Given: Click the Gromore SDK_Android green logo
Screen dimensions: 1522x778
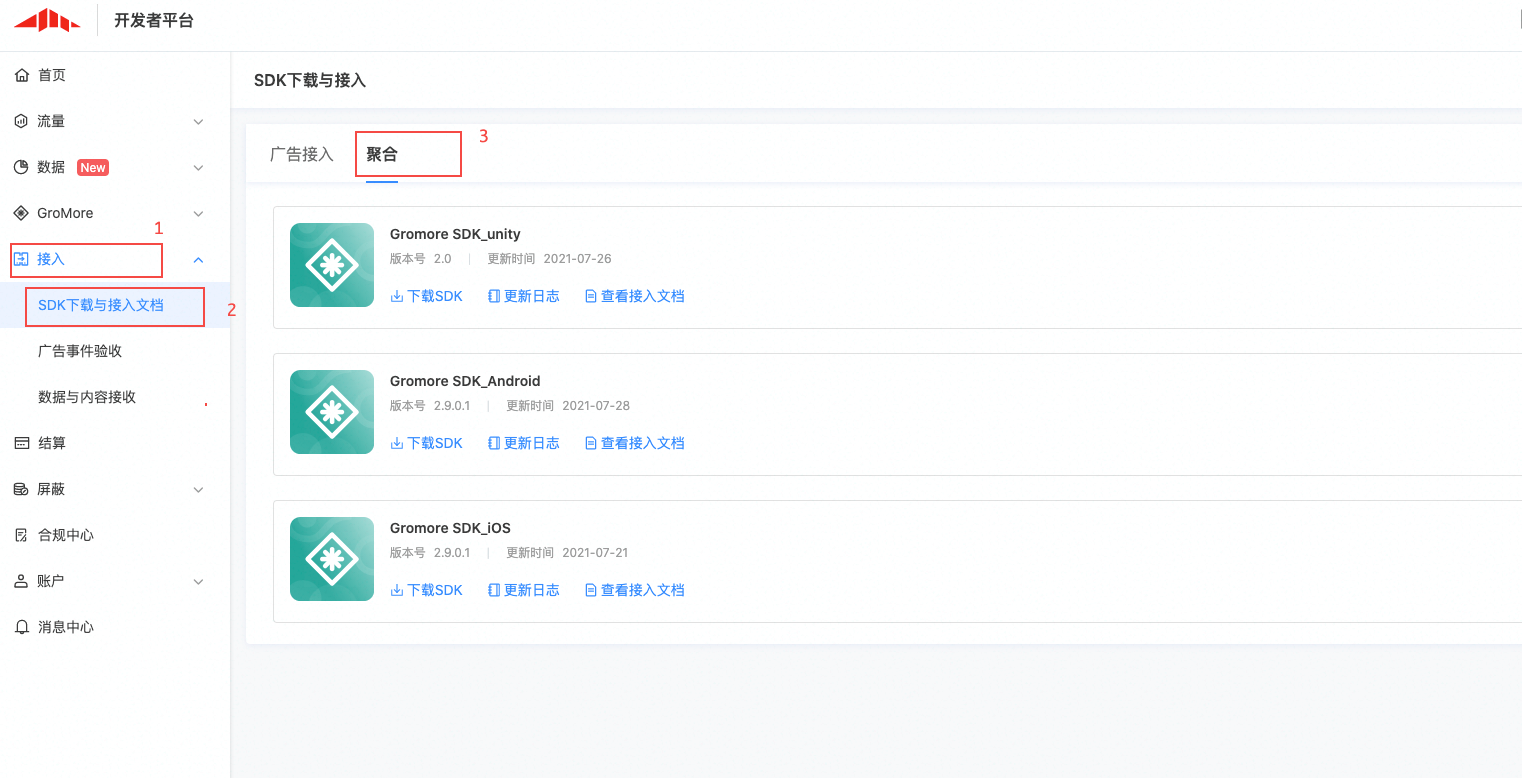Looking at the screenshot, I should [332, 412].
